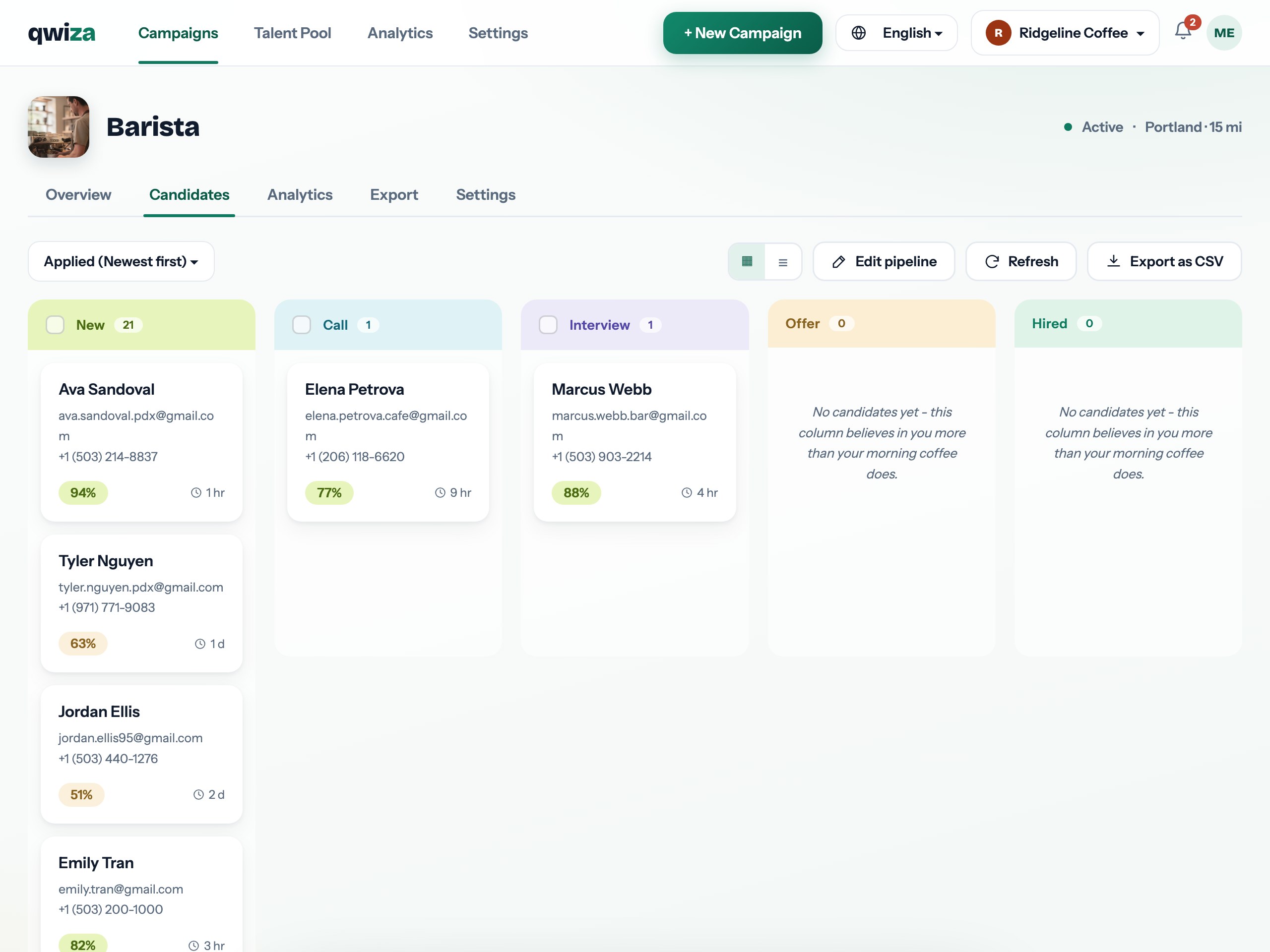Click the New Campaign button
Viewport: 1270px width, 952px height.
click(x=742, y=33)
